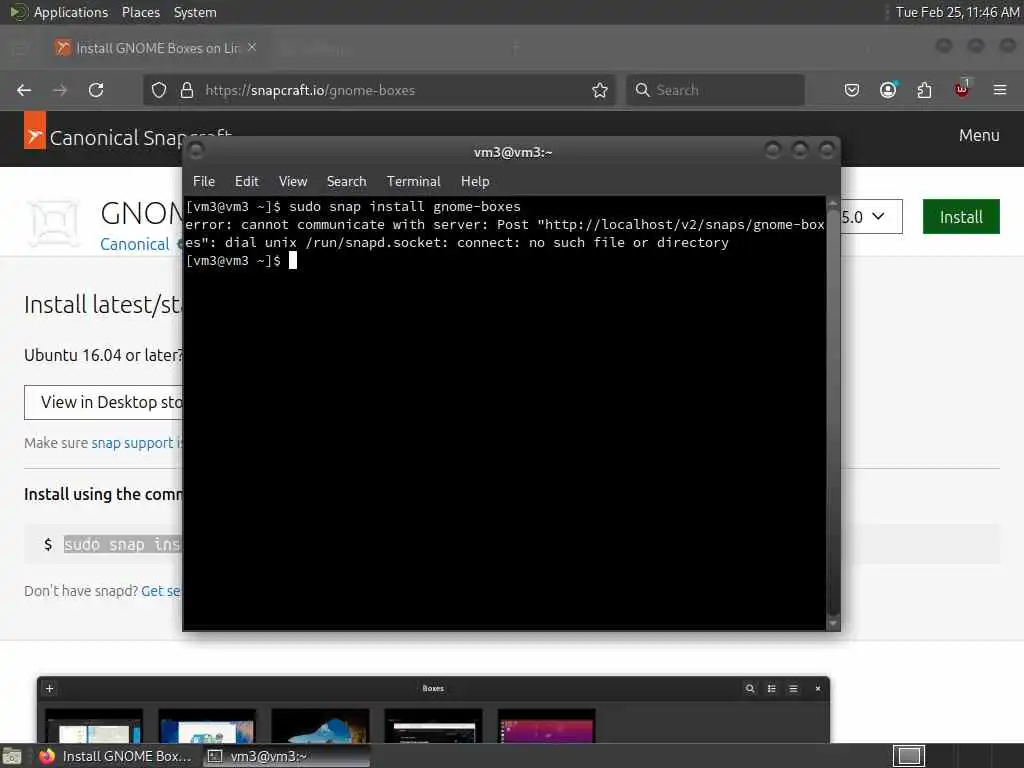Open Firefox hamburger application menu

pos(1000,89)
